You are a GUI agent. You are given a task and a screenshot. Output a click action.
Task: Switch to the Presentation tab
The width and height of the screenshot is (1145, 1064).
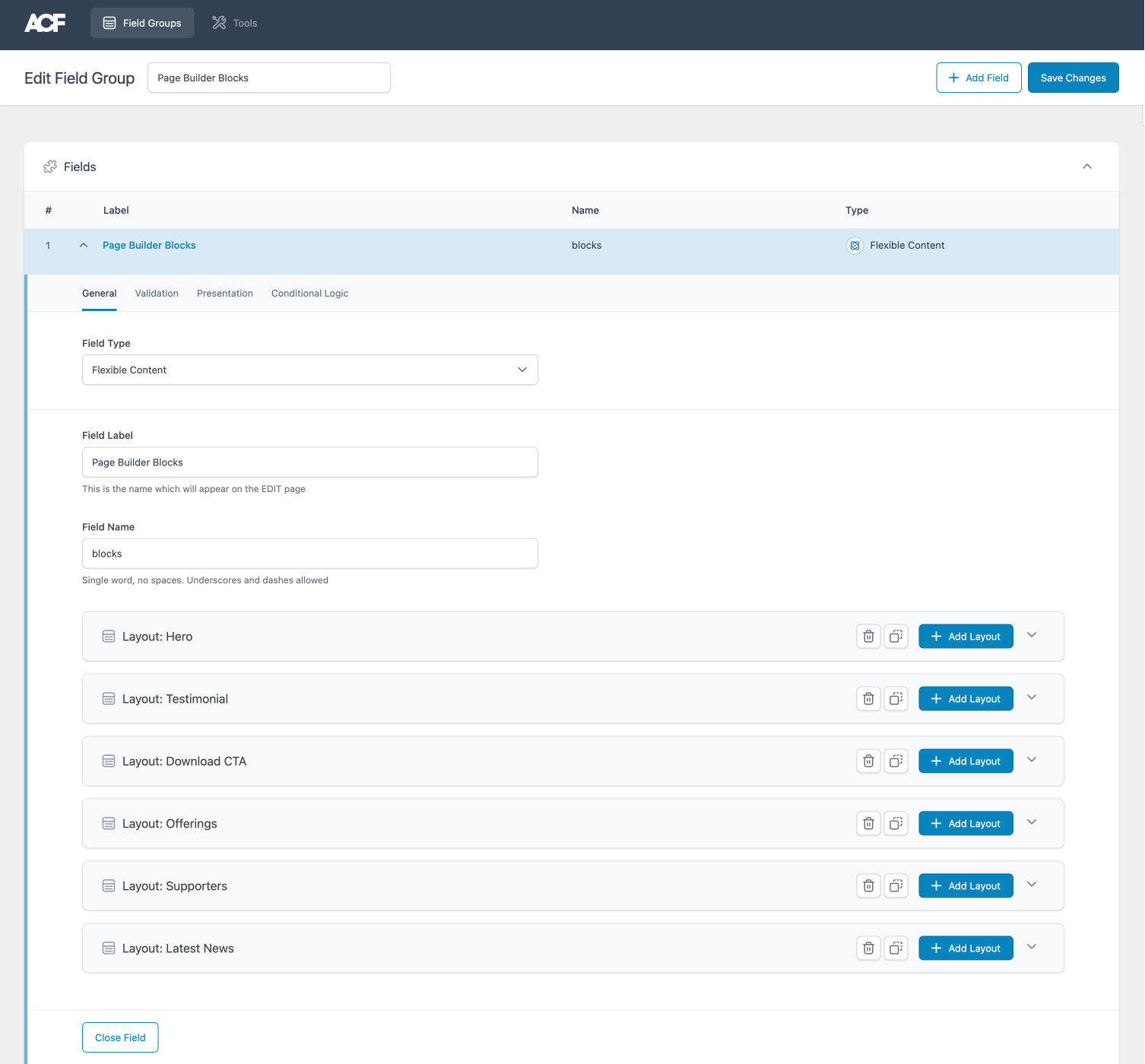click(x=225, y=294)
